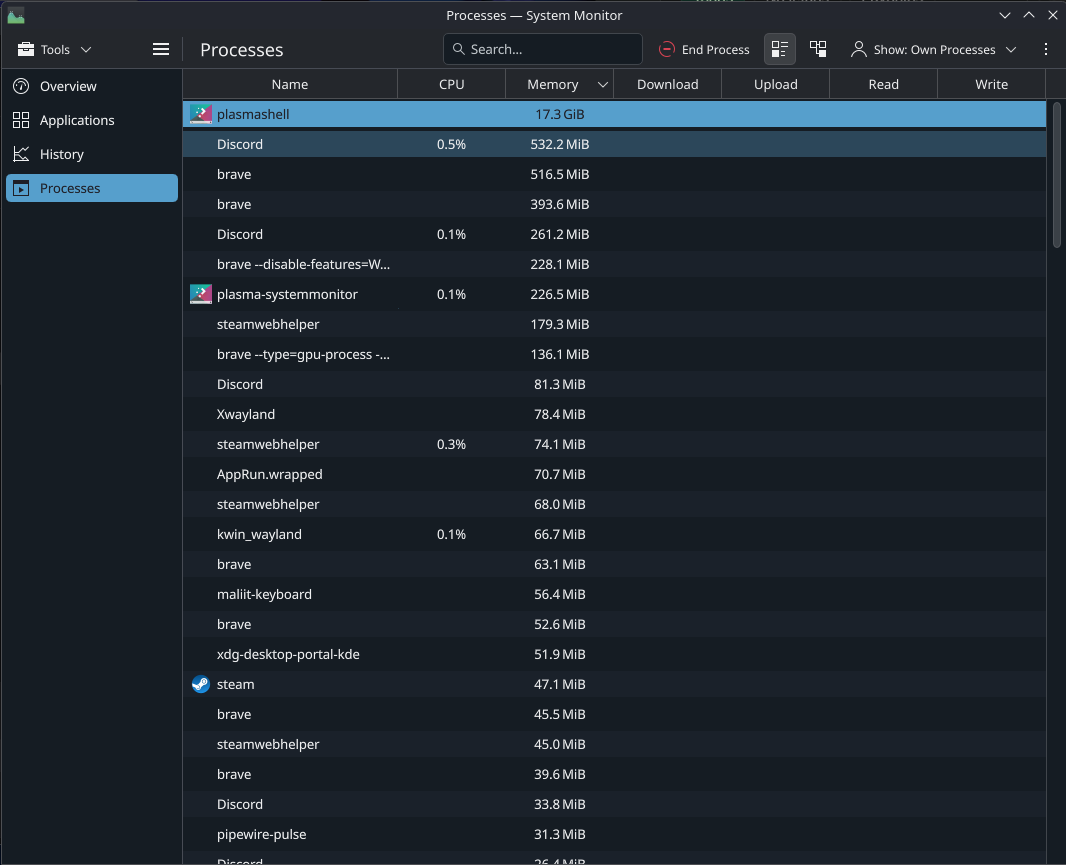1066x865 pixels.
Task: Switch to tree view mode icon
Action: click(818, 49)
